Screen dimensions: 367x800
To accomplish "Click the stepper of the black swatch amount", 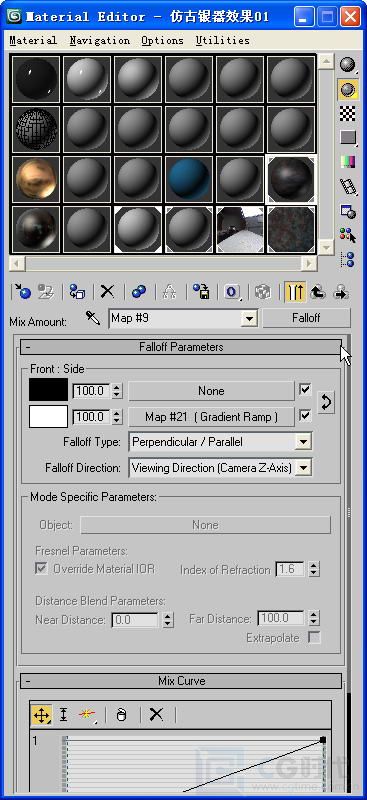I will click(x=117, y=391).
